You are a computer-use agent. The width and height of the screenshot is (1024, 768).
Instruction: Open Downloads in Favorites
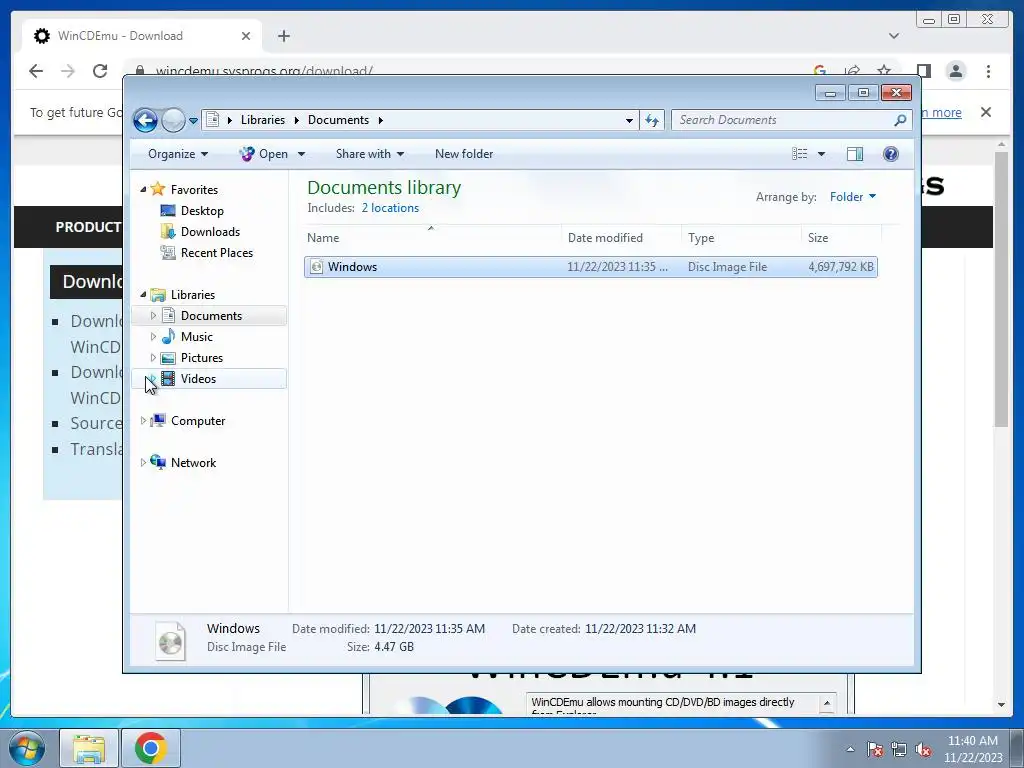[x=210, y=231]
